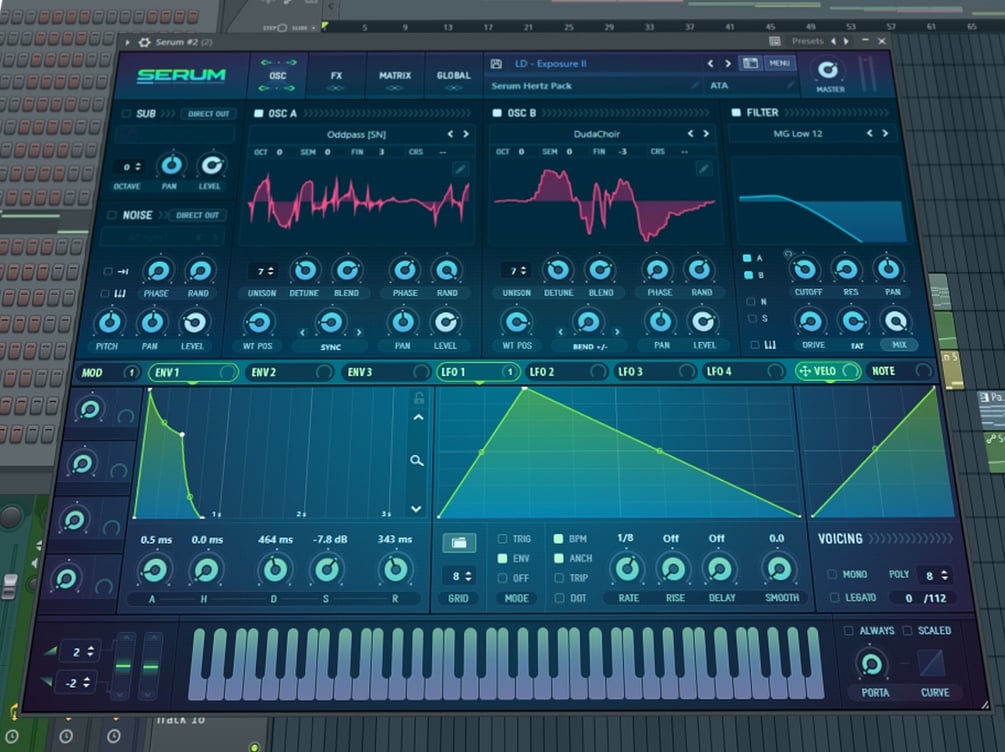1005x752 pixels.
Task: Click the filter MIX knob
Action: coord(895,321)
